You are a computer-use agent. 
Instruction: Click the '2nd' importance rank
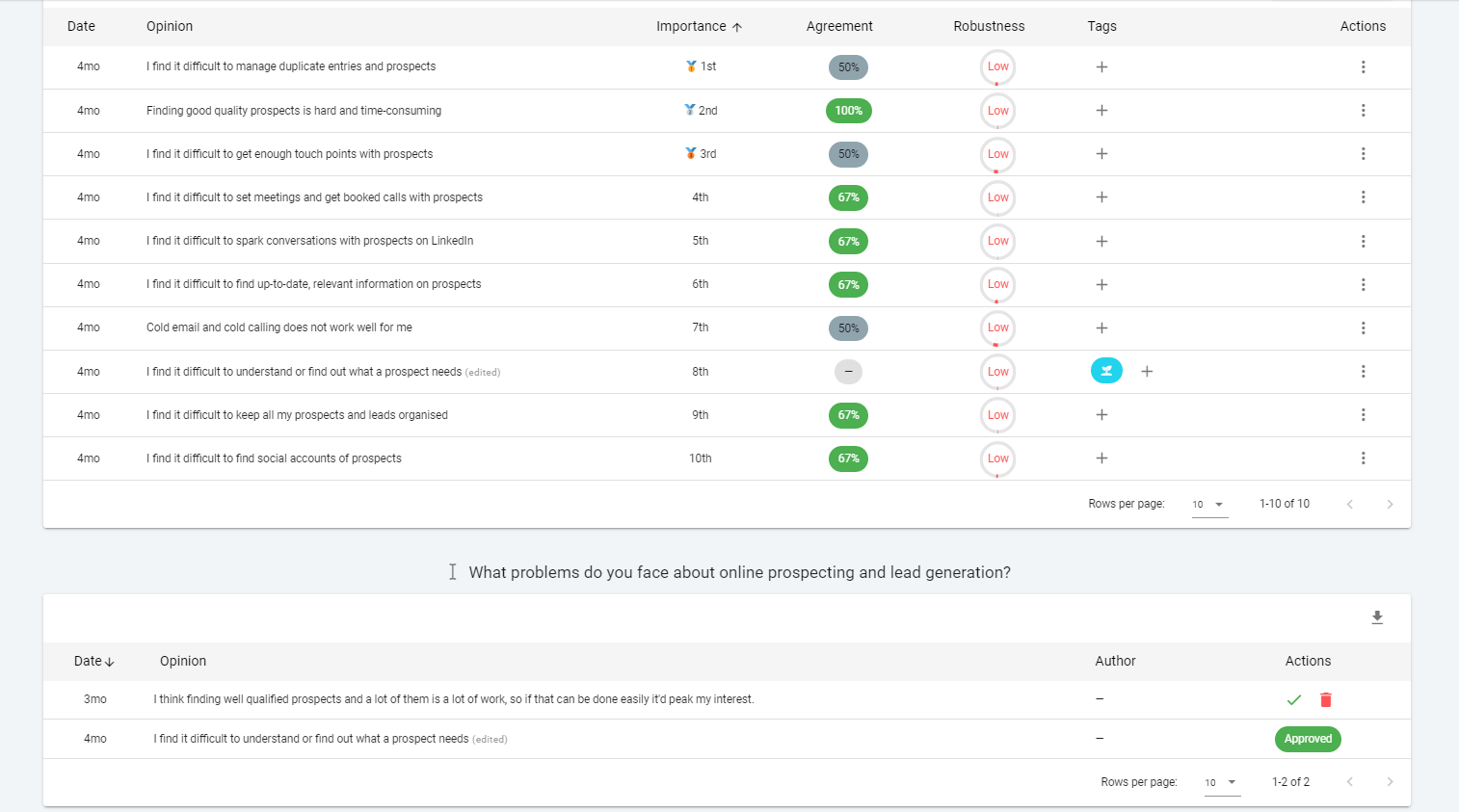pos(701,111)
